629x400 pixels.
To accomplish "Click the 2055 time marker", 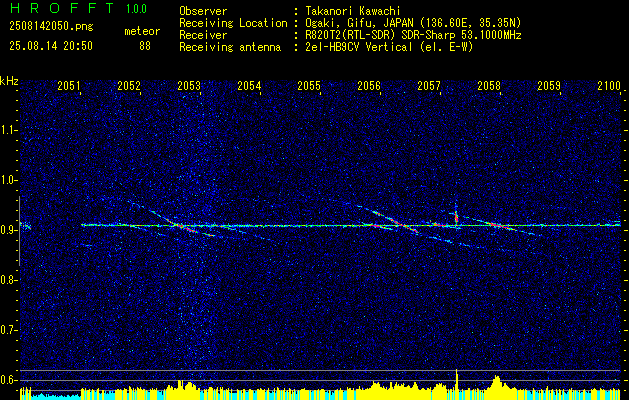I will (x=309, y=86).
